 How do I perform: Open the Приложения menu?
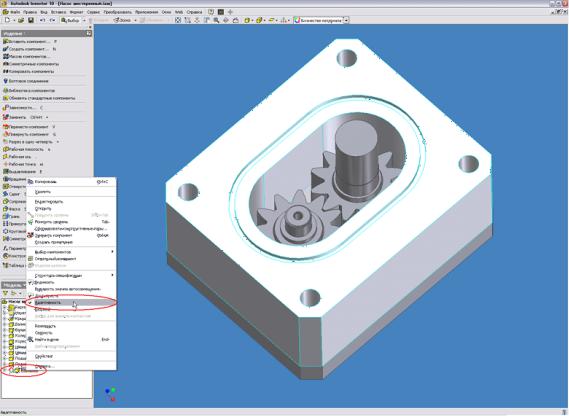coord(147,12)
